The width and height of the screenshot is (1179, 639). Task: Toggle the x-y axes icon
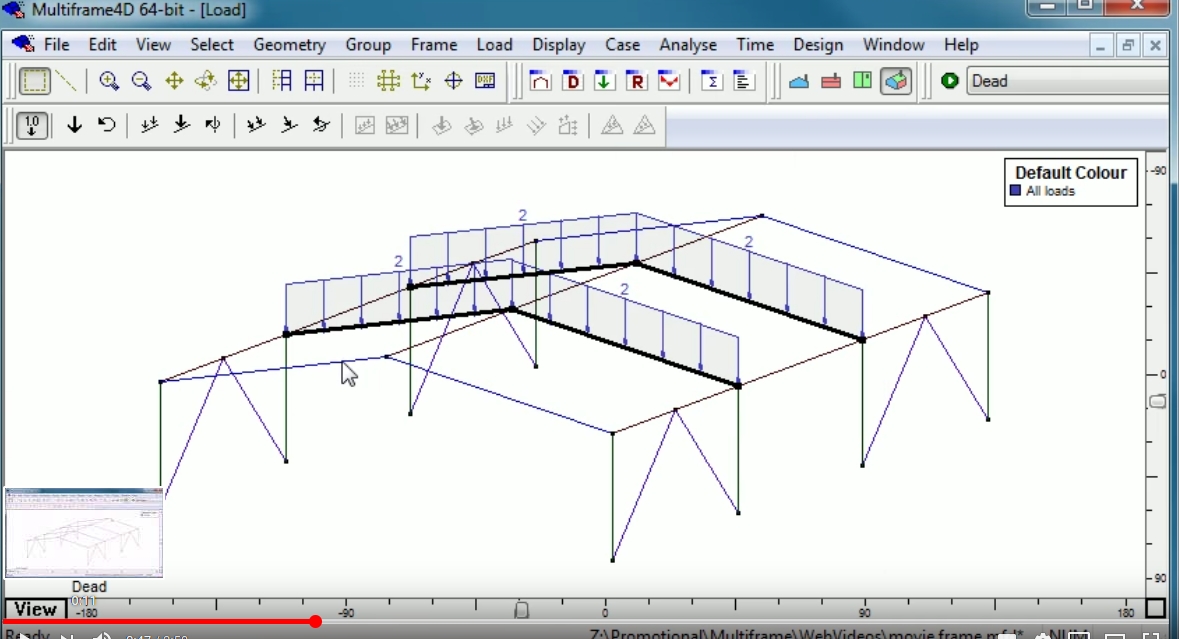(421, 81)
